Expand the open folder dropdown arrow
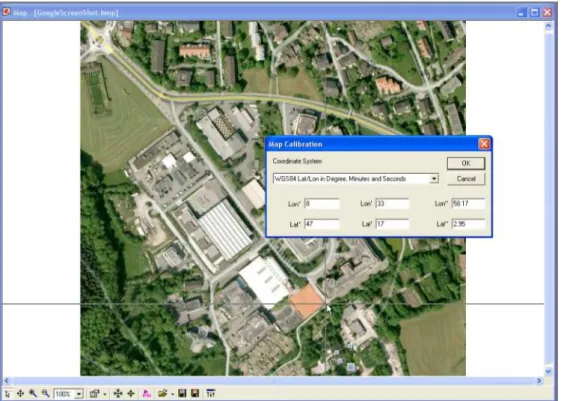This screenshot has height=401, width=561. pos(172,394)
